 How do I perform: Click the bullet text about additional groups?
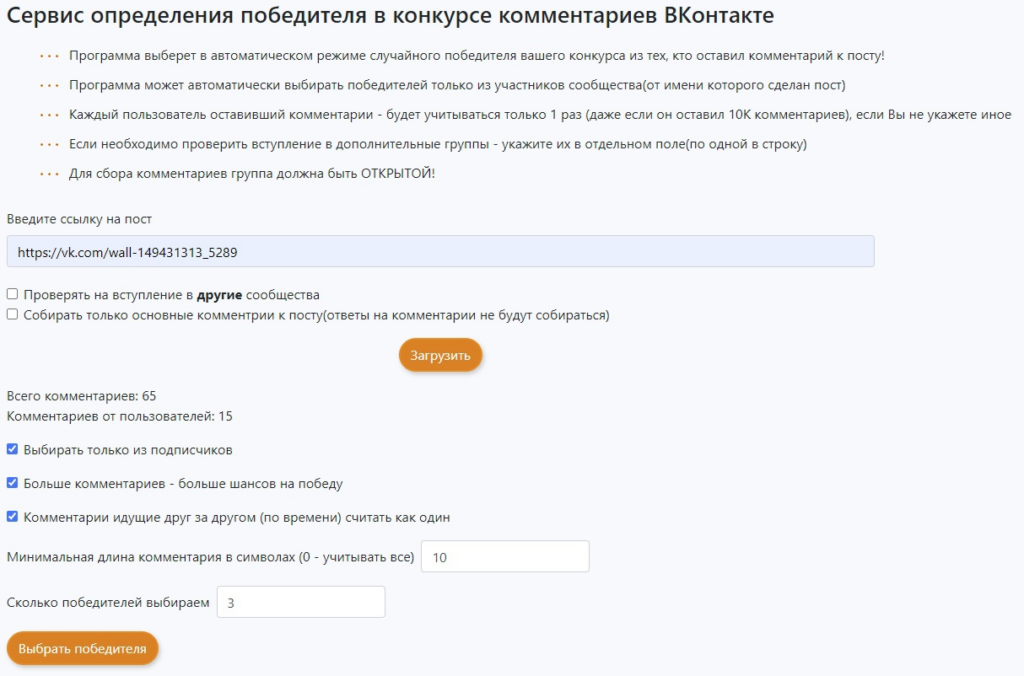(438, 144)
